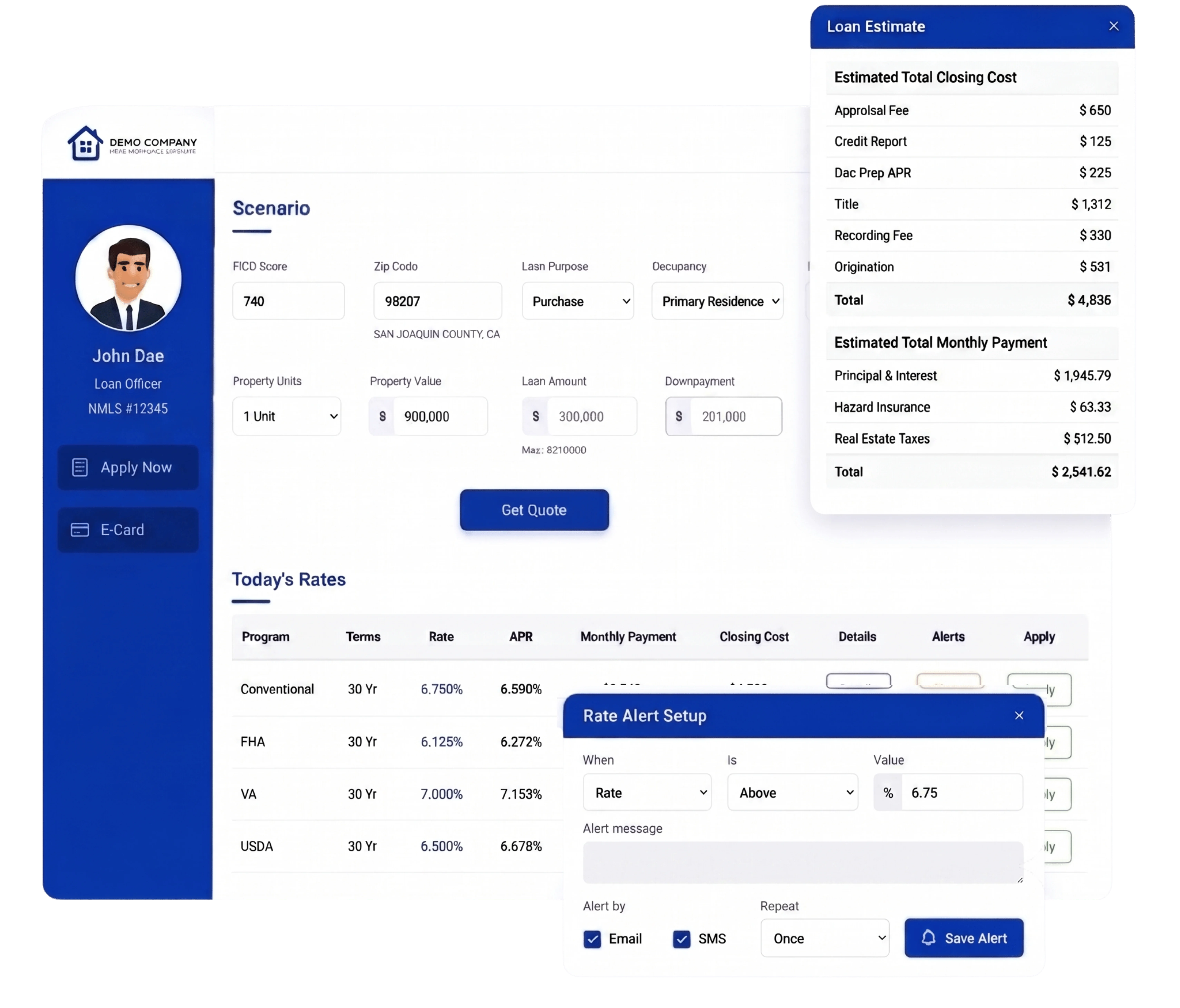
Task: Click the Real Estate Taxes row
Action: [x=972, y=439]
